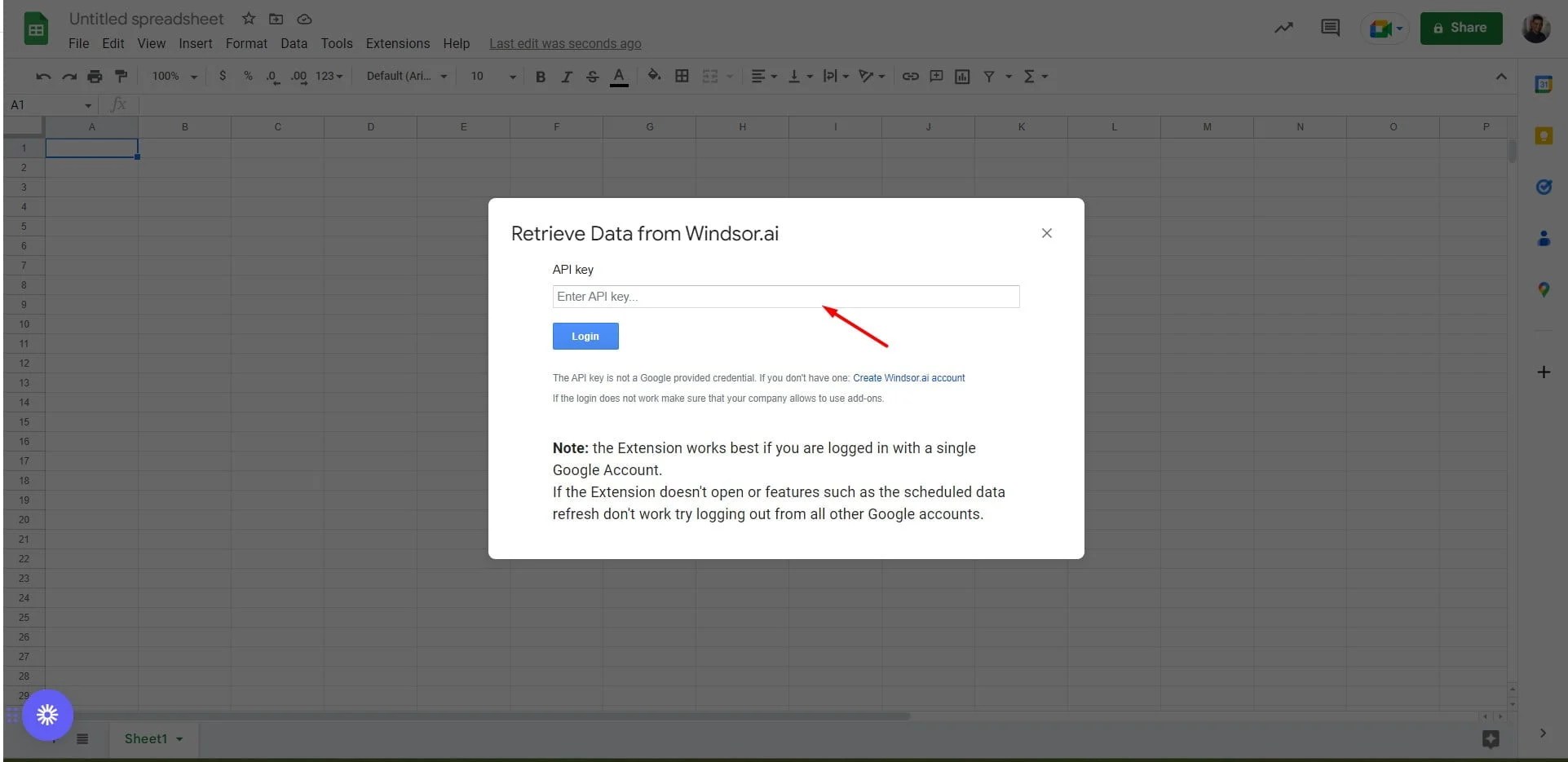Open Google Calendar from the side panel
Viewport: 1568px width, 762px height.
pyautogui.click(x=1544, y=84)
